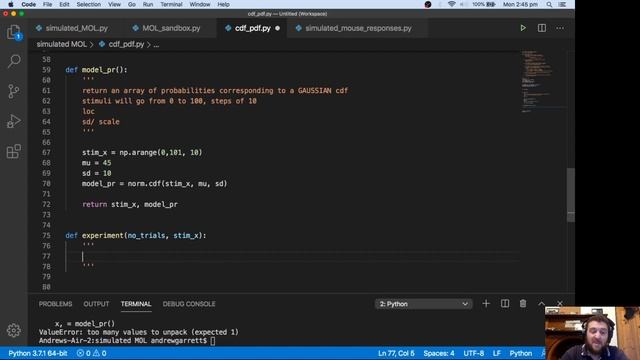Open the Help menu
This screenshot has width=640, height=360.
[223, 4]
